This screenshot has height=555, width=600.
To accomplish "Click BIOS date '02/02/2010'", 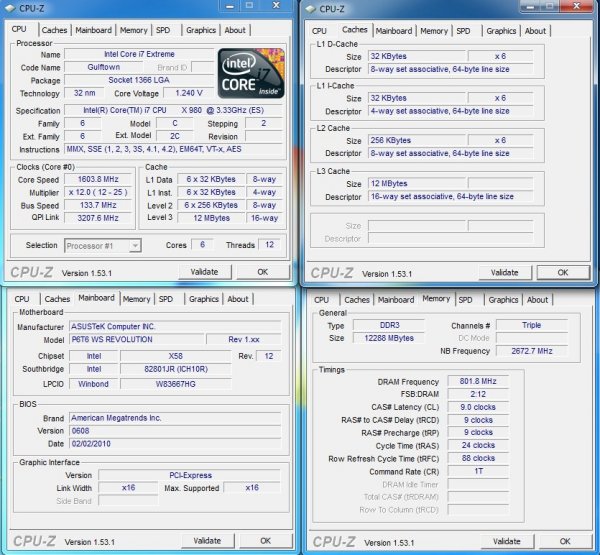I will (x=175, y=444).
